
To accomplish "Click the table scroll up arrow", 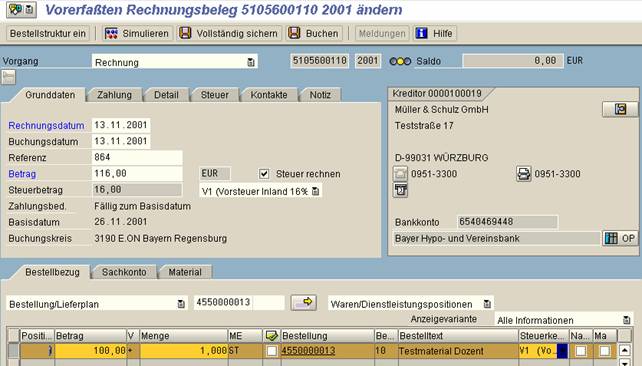I will click(624, 350).
